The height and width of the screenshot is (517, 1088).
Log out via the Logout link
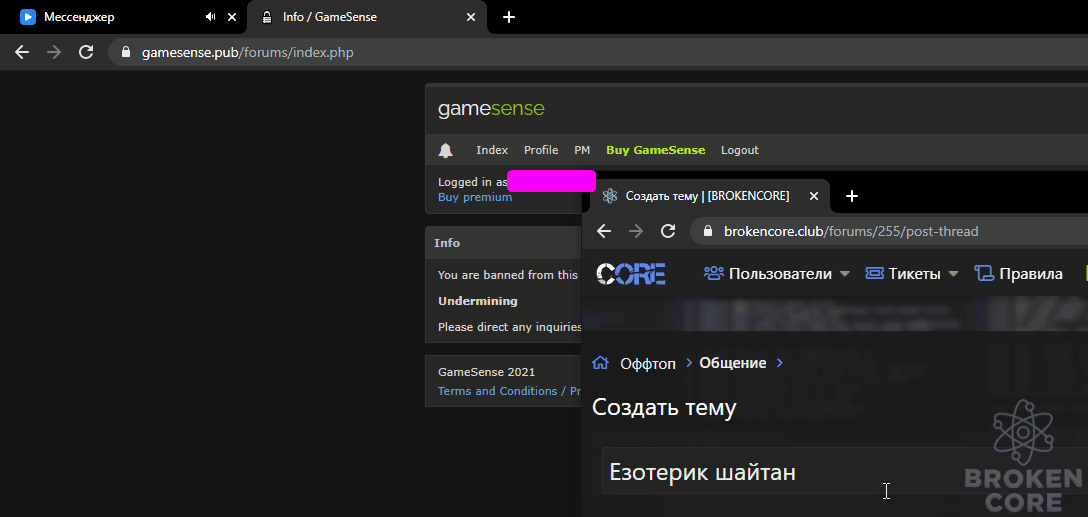(x=740, y=150)
